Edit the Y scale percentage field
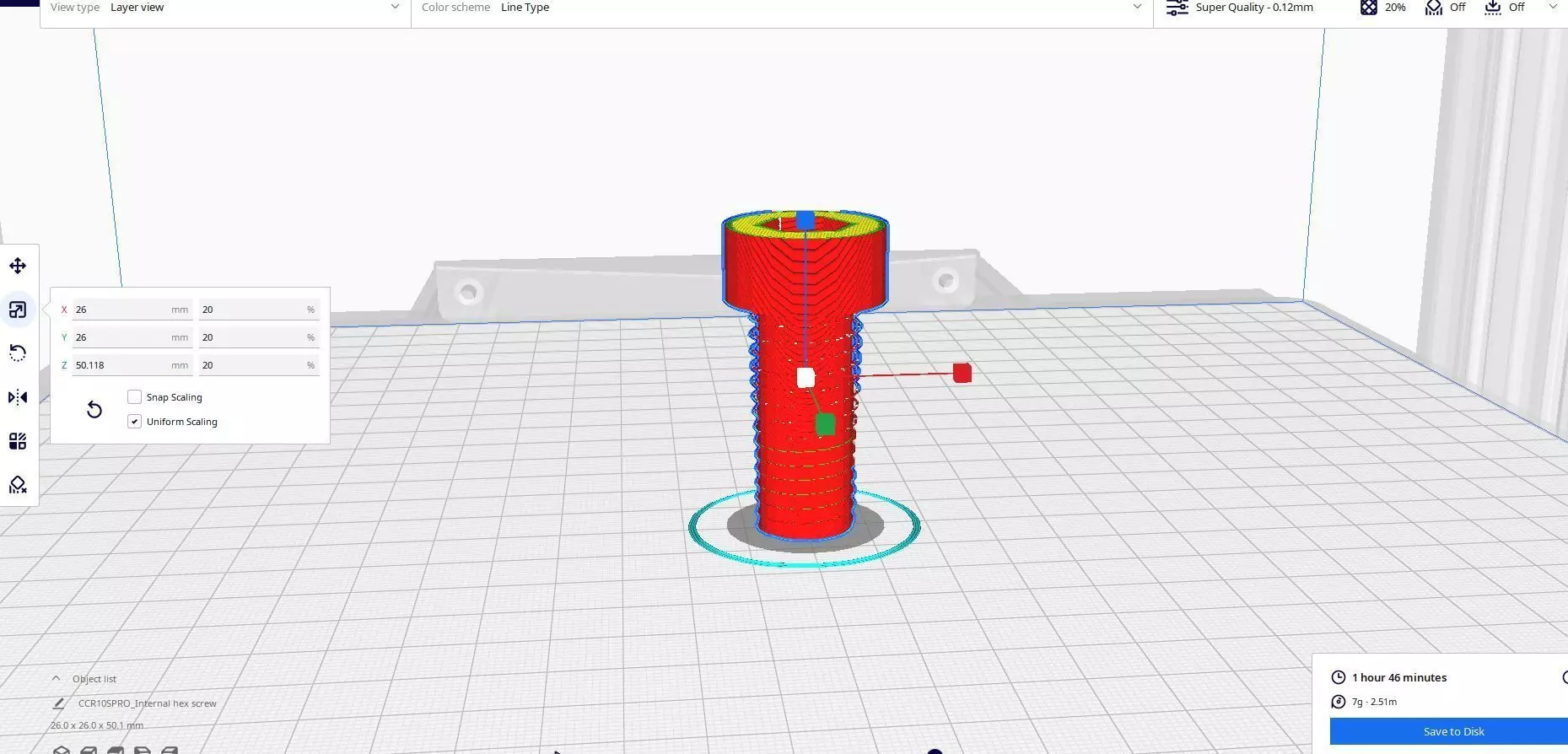 [259, 337]
